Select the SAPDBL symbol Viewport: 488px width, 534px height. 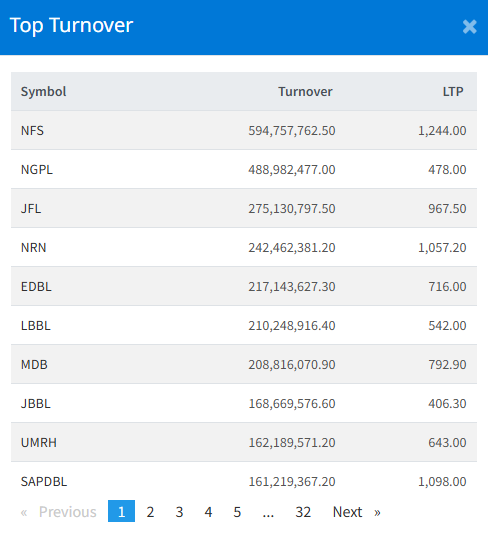click(x=44, y=482)
